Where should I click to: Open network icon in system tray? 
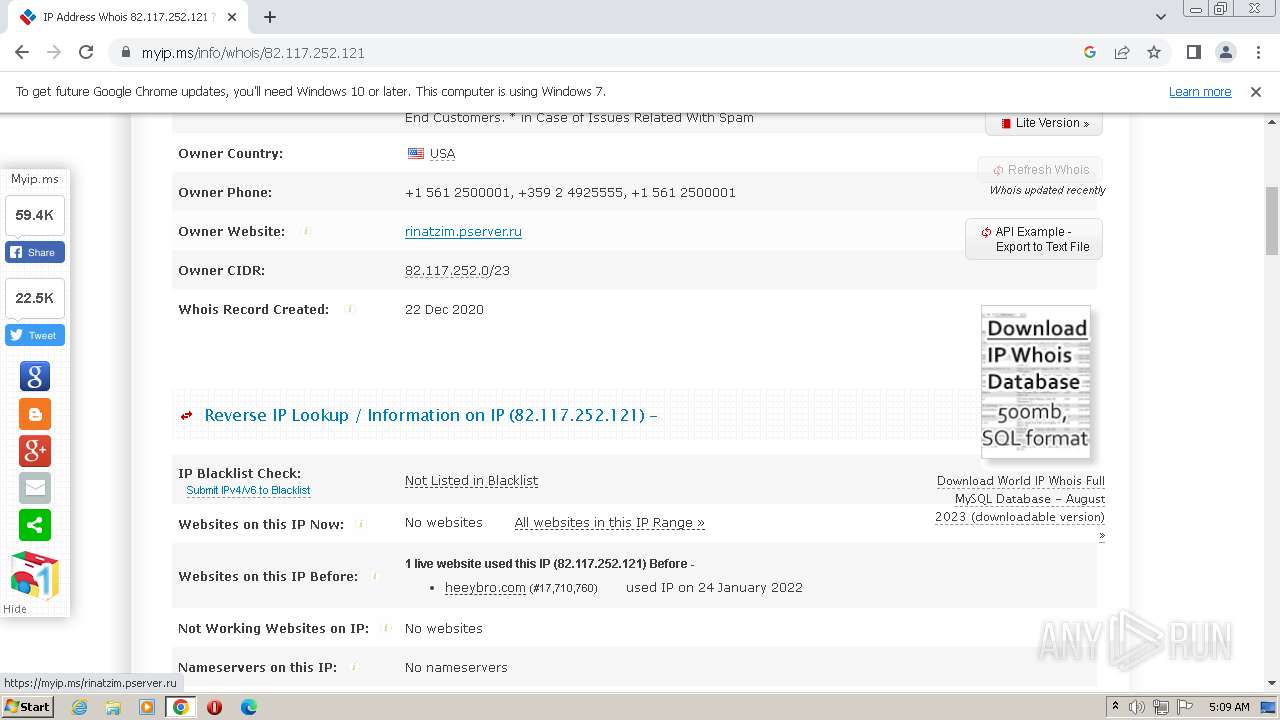[x=1161, y=707]
